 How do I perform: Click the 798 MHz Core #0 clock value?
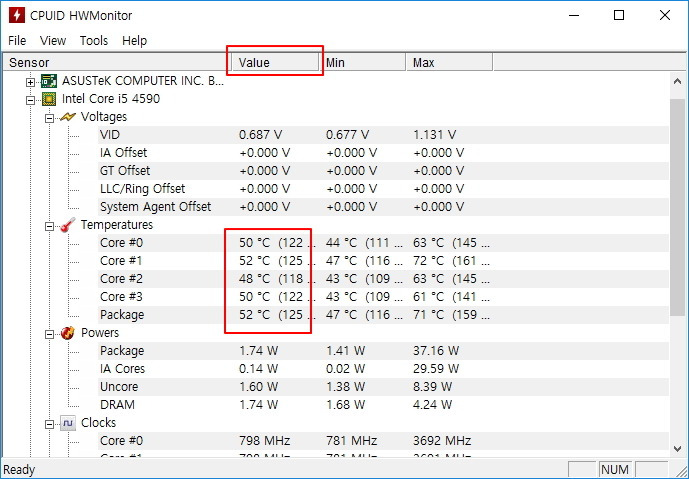265,441
